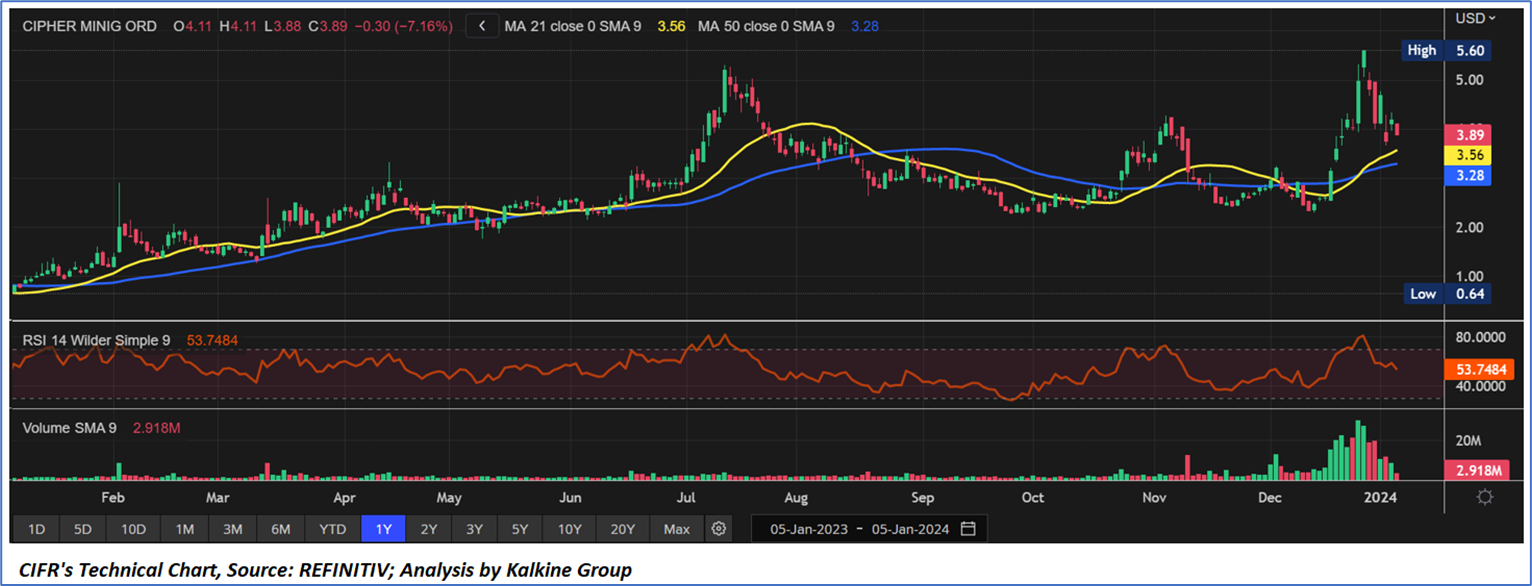Select the MA 50 close indicator legend
This screenshot has width=1532, height=586.
click(764, 27)
